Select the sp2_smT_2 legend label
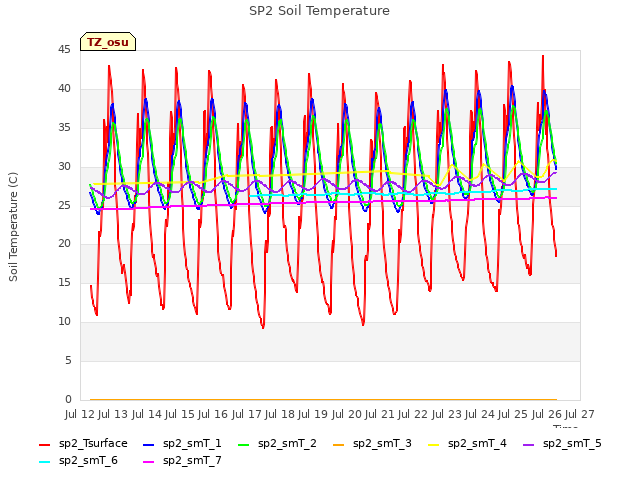This screenshot has height=480, width=640. [287, 444]
